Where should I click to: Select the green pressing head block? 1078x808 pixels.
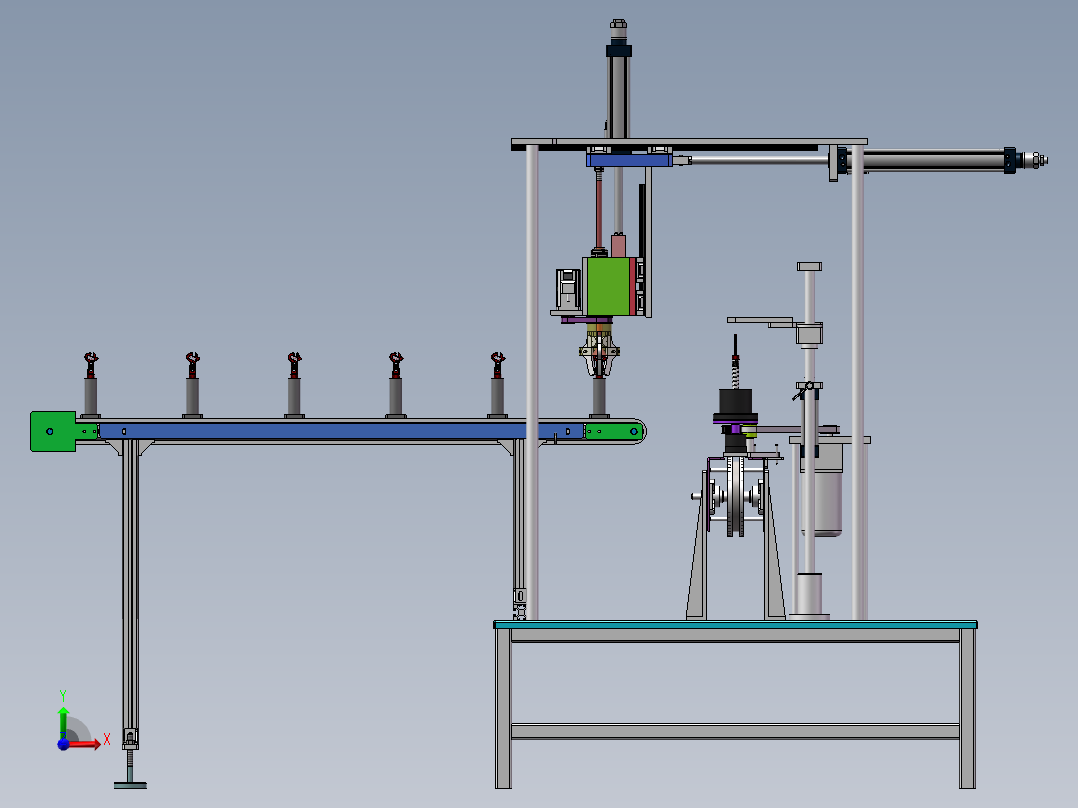click(x=610, y=283)
